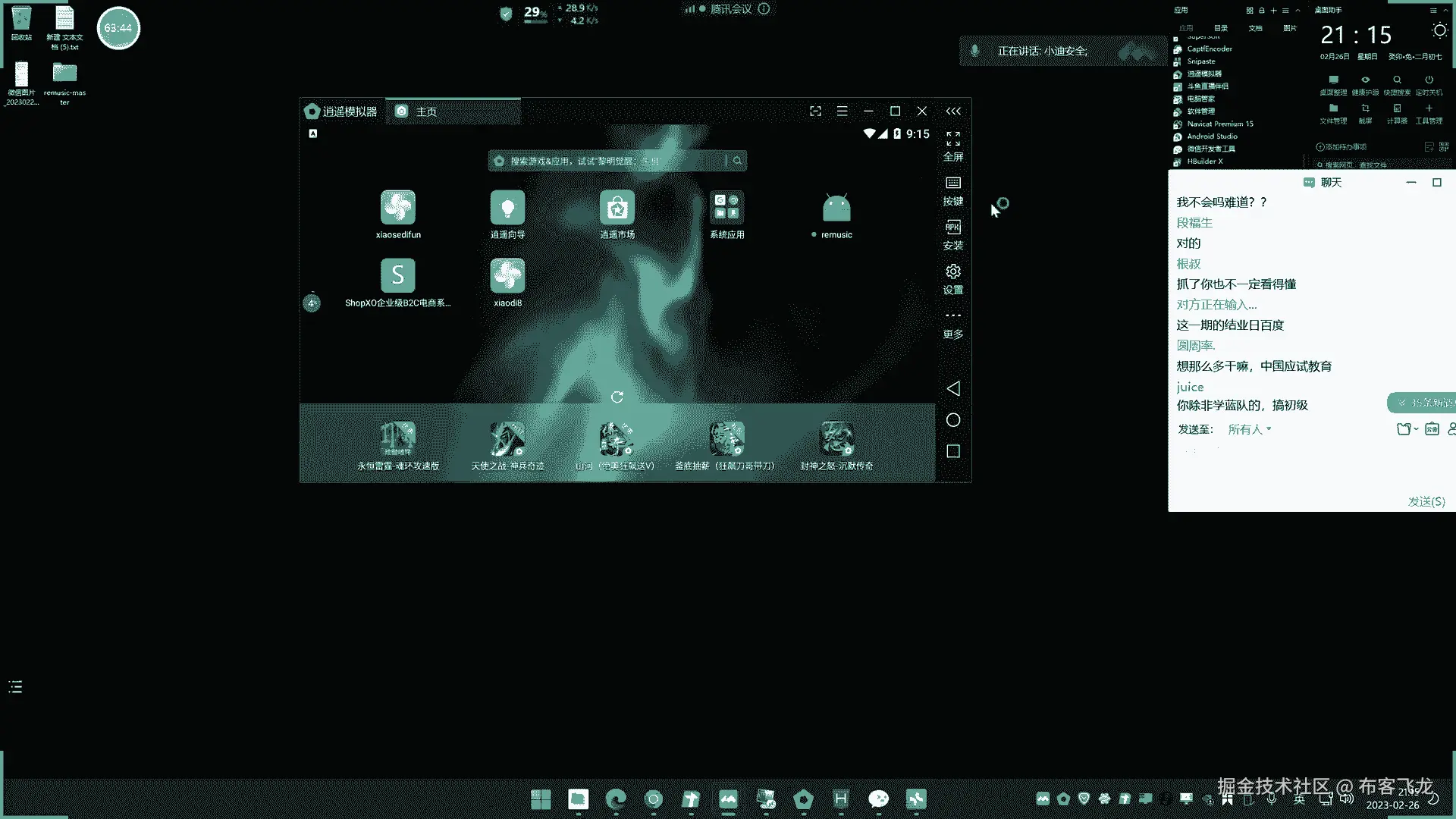This screenshot has height=819, width=1456.
Task: Open Windows Start button on taskbar
Action: tap(541, 799)
